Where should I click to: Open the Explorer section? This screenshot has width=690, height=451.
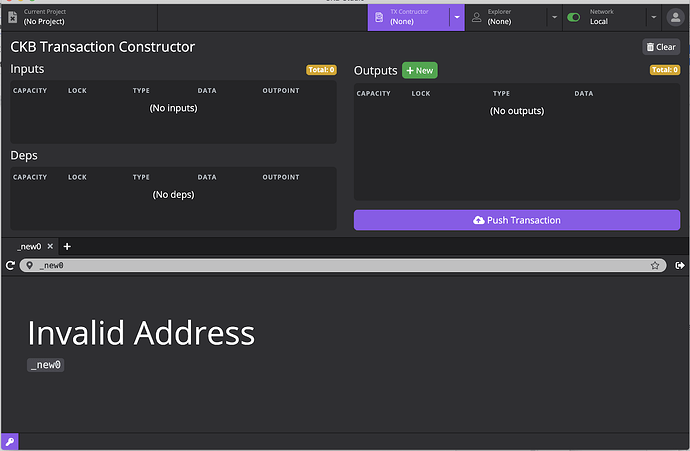(x=506, y=17)
